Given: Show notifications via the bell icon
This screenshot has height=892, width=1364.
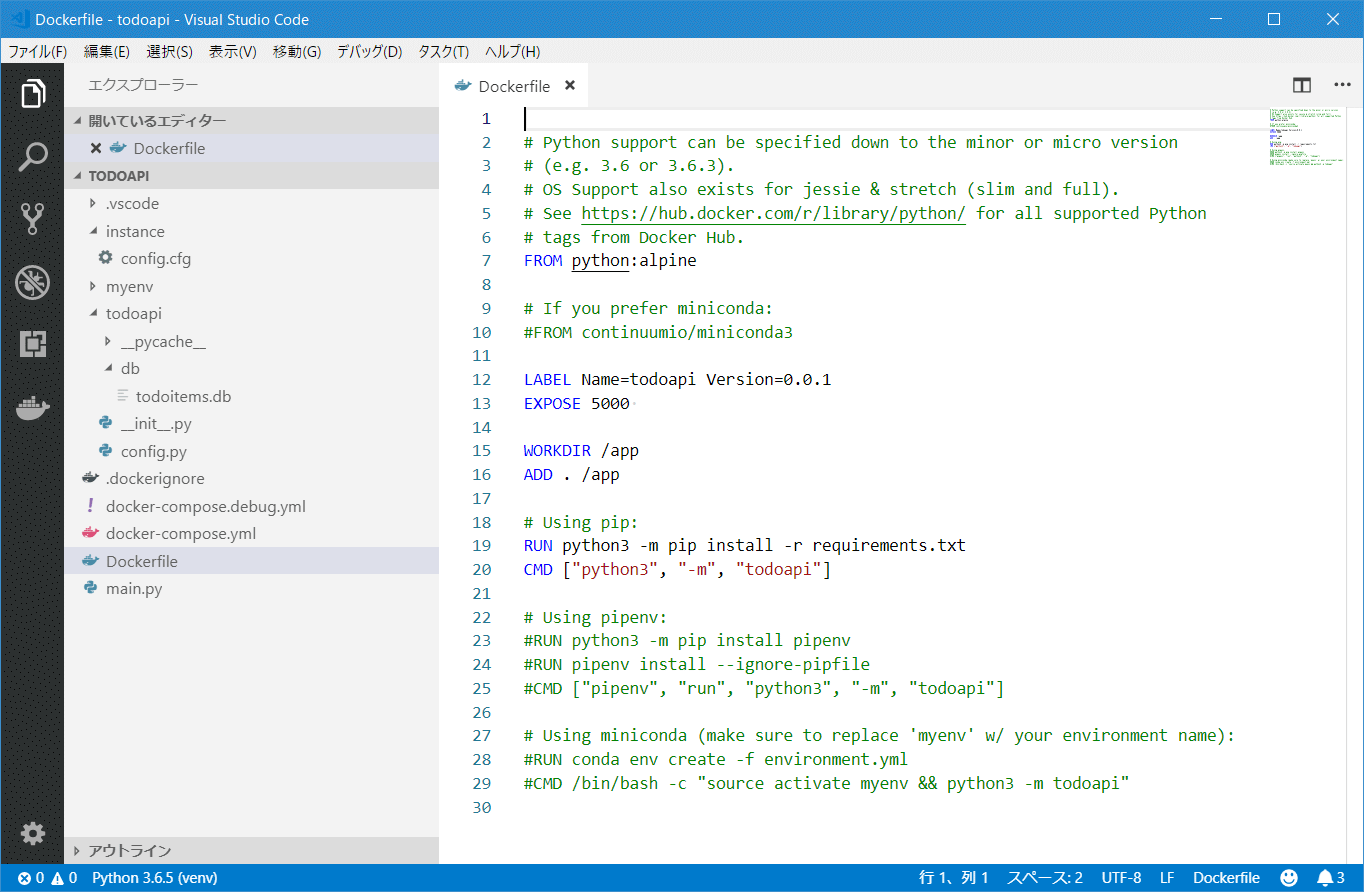Looking at the screenshot, I should coord(1325,877).
